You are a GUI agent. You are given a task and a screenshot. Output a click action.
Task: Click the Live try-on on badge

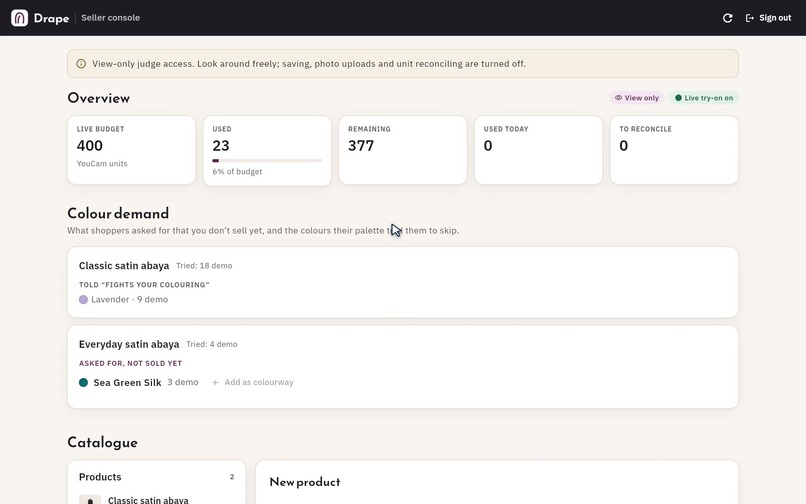point(704,98)
